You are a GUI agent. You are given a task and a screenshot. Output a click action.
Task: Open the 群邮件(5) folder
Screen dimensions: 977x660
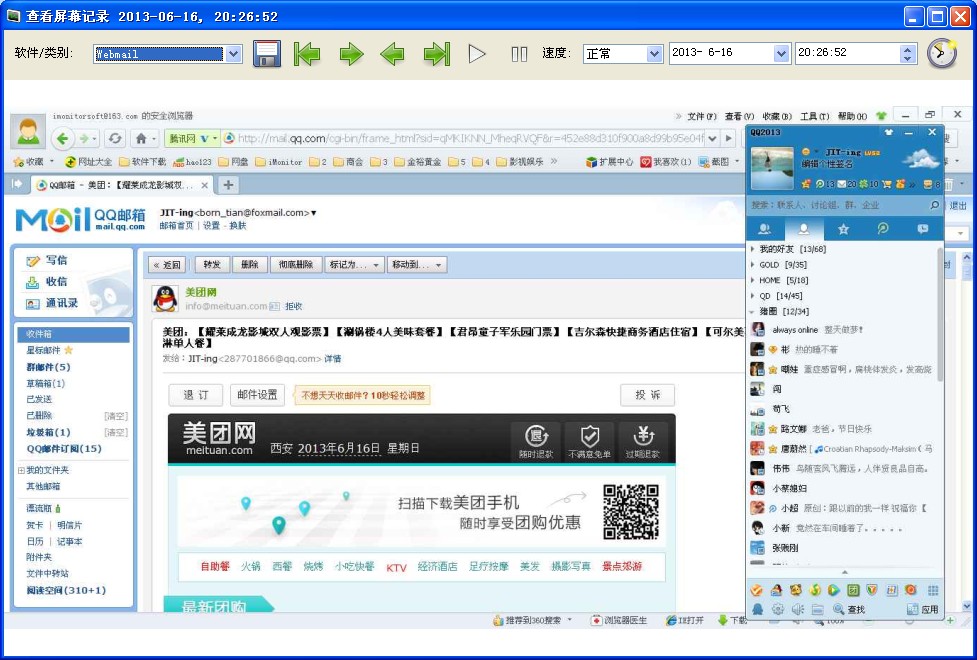coord(48,367)
